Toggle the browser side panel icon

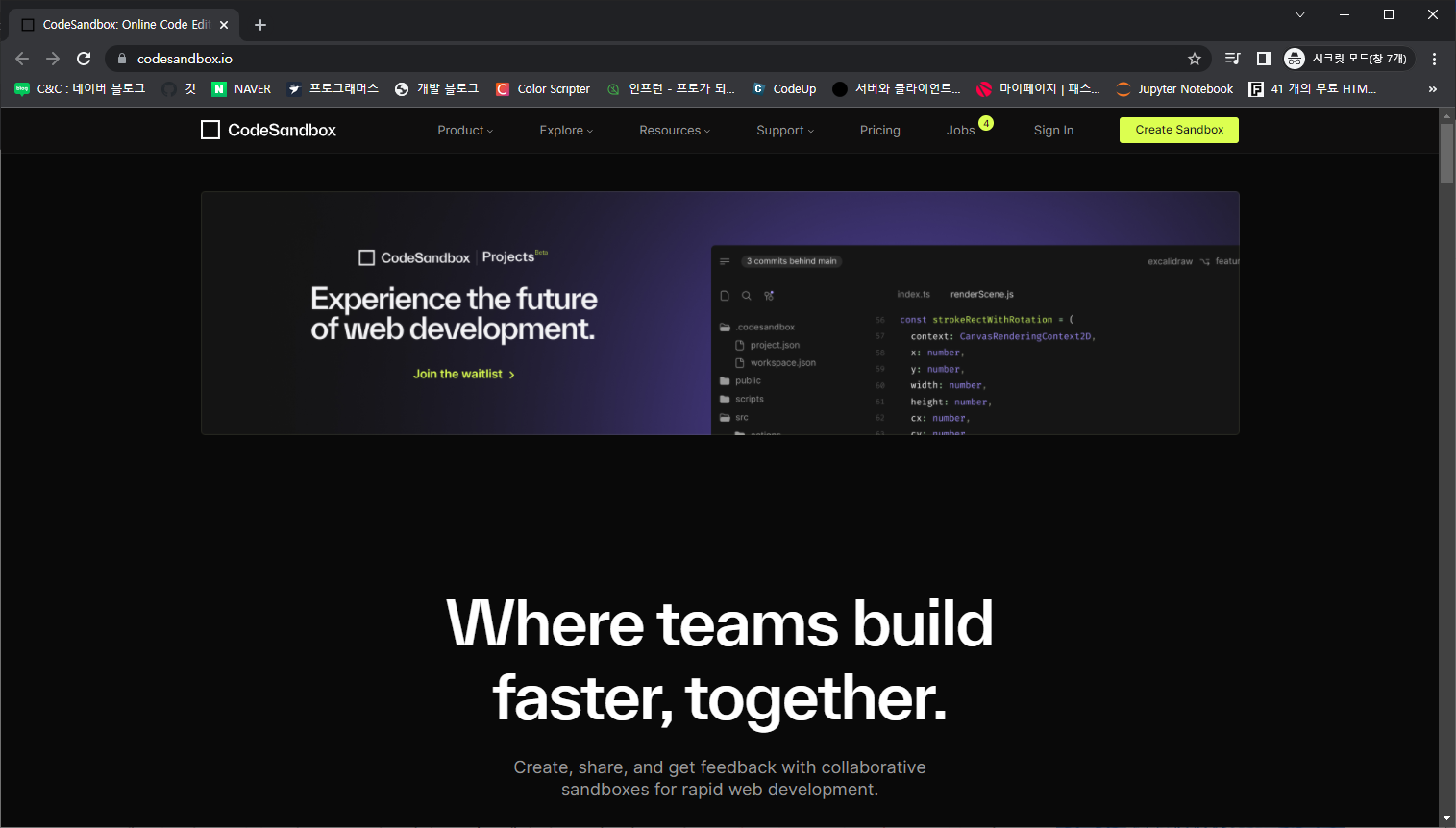[1264, 59]
